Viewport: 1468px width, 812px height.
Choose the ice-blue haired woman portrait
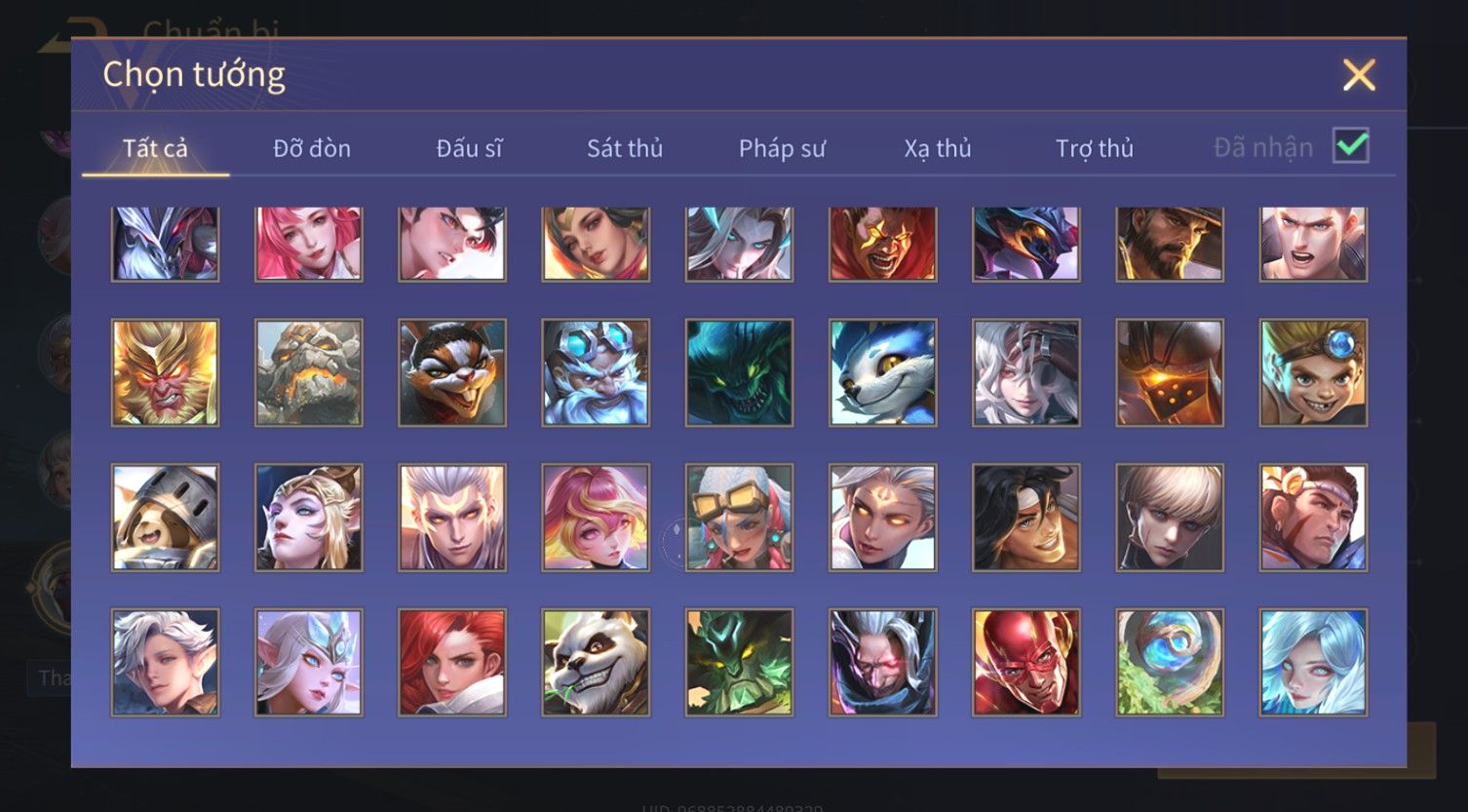[1313, 663]
